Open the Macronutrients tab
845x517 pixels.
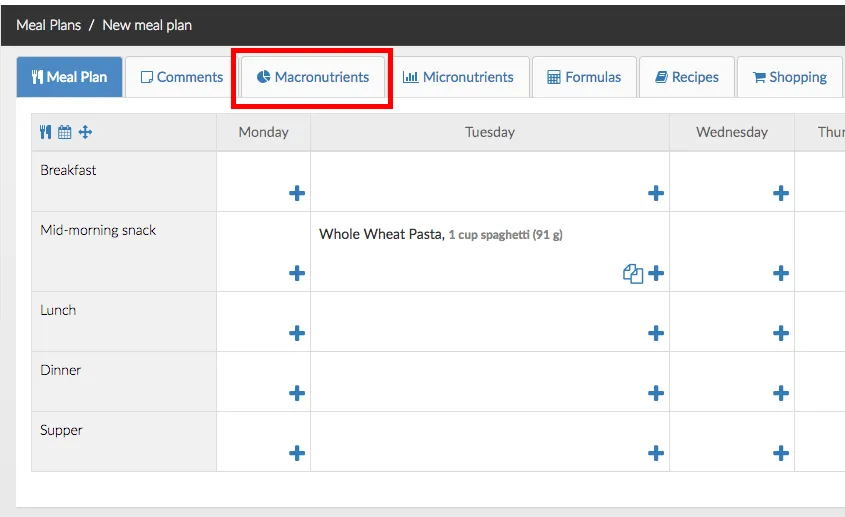point(313,77)
